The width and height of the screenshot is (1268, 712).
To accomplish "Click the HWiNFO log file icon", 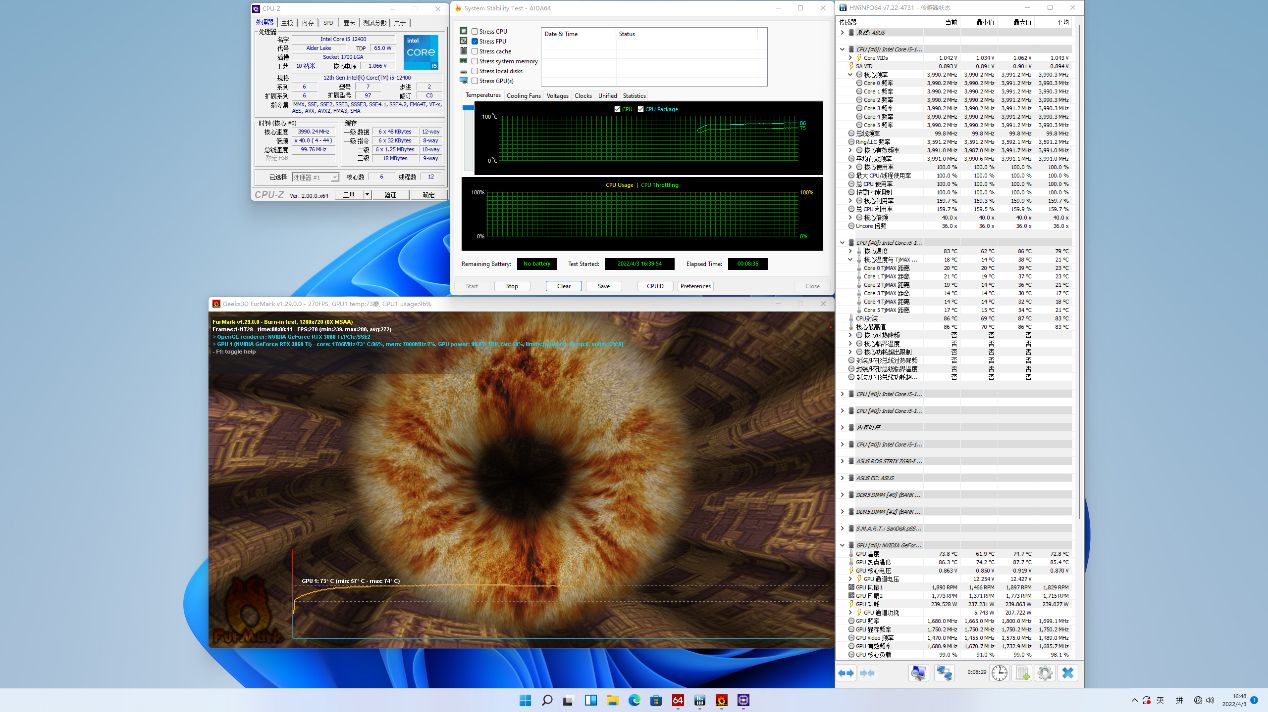I will click(1022, 674).
